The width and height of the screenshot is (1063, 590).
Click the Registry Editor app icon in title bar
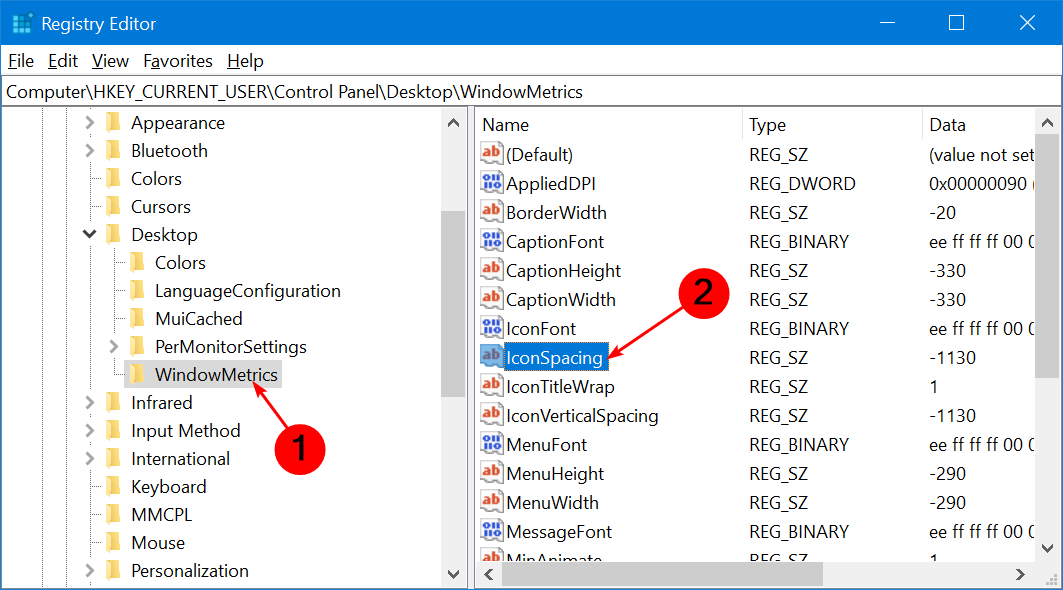tap(22, 24)
